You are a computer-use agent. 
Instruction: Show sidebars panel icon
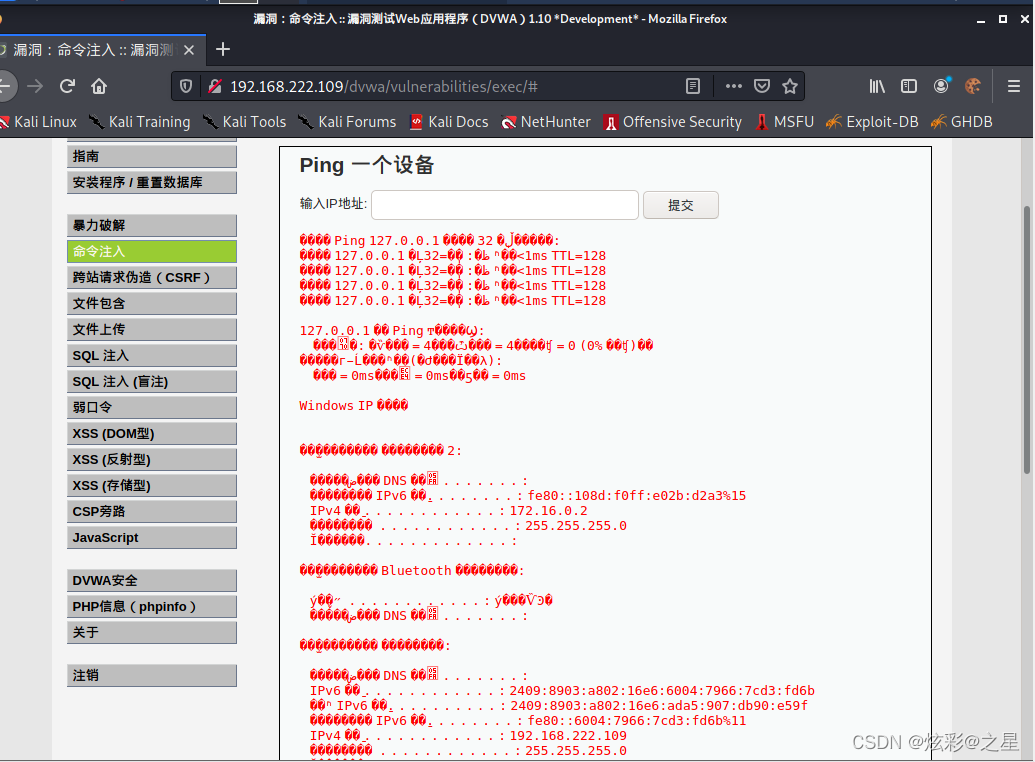[x=909, y=87]
